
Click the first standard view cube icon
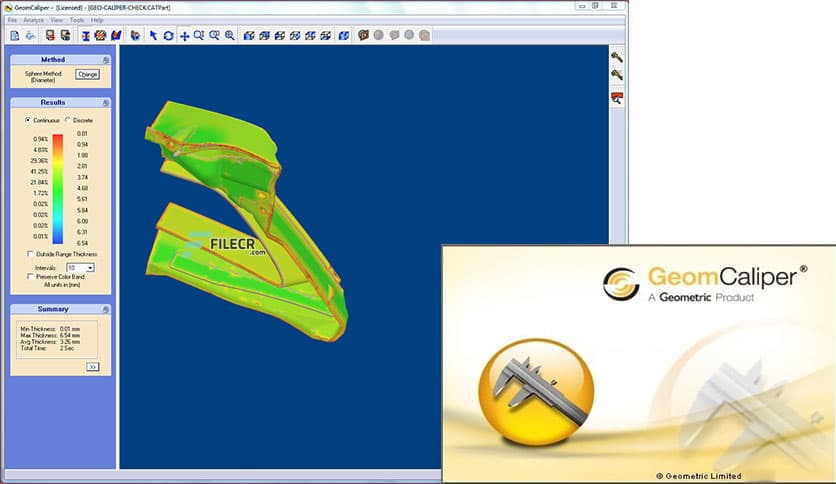pyautogui.click(x=249, y=36)
